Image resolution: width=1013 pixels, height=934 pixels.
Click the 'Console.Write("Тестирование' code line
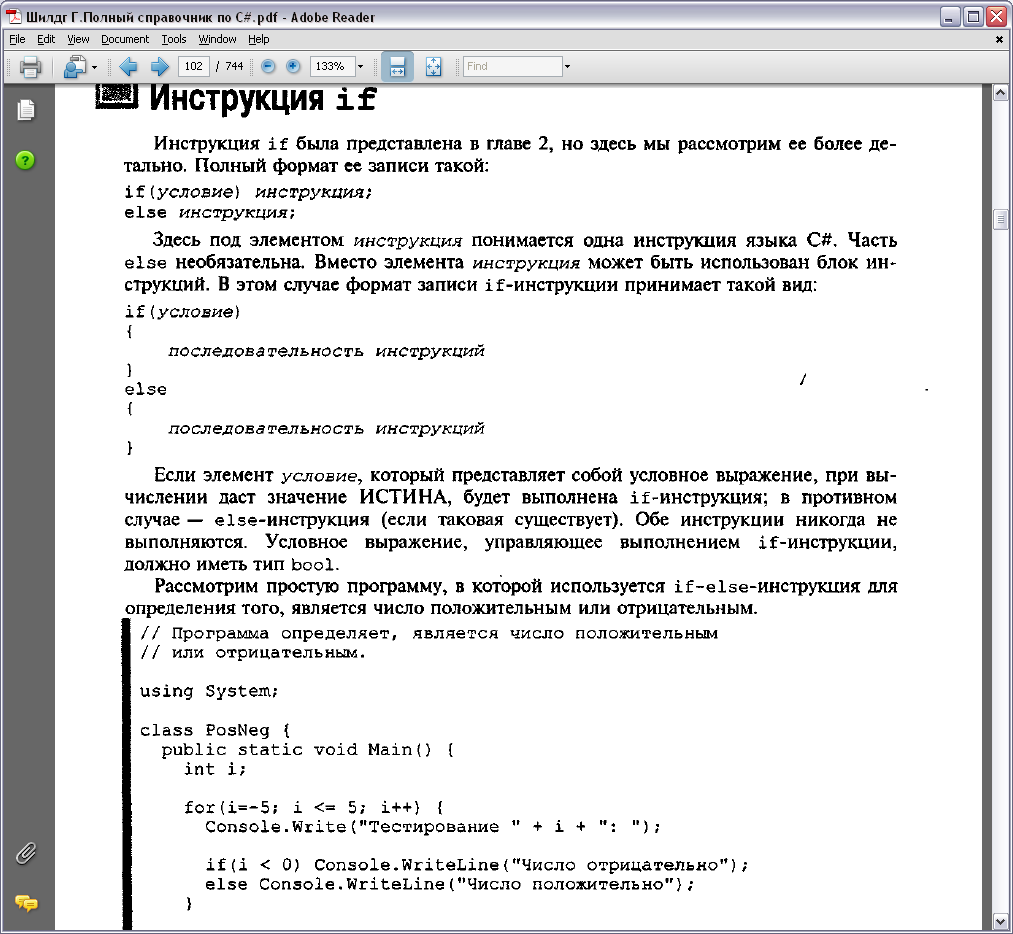point(433,827)
